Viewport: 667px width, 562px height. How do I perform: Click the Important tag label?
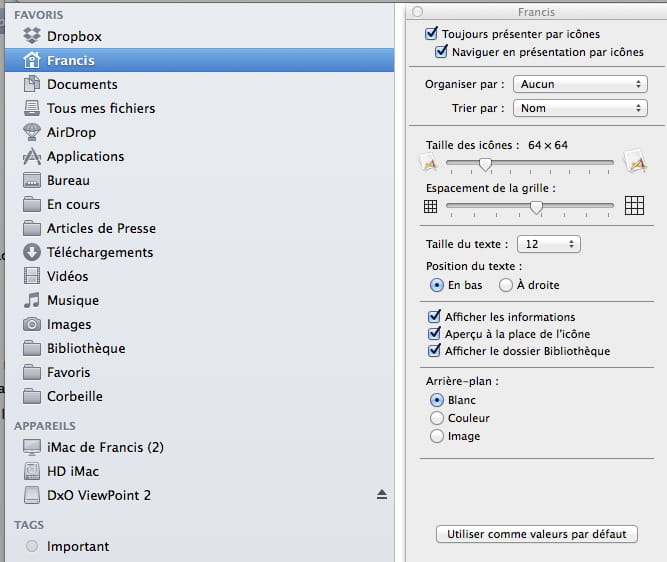coord(78,546)
